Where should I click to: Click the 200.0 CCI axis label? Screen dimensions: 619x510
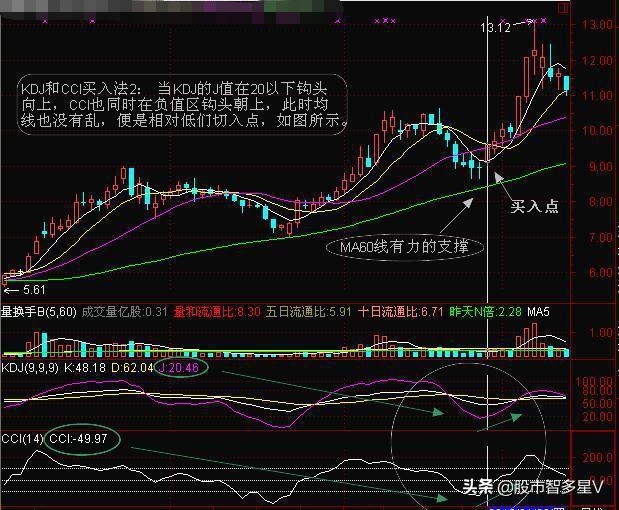click(598, 458)
